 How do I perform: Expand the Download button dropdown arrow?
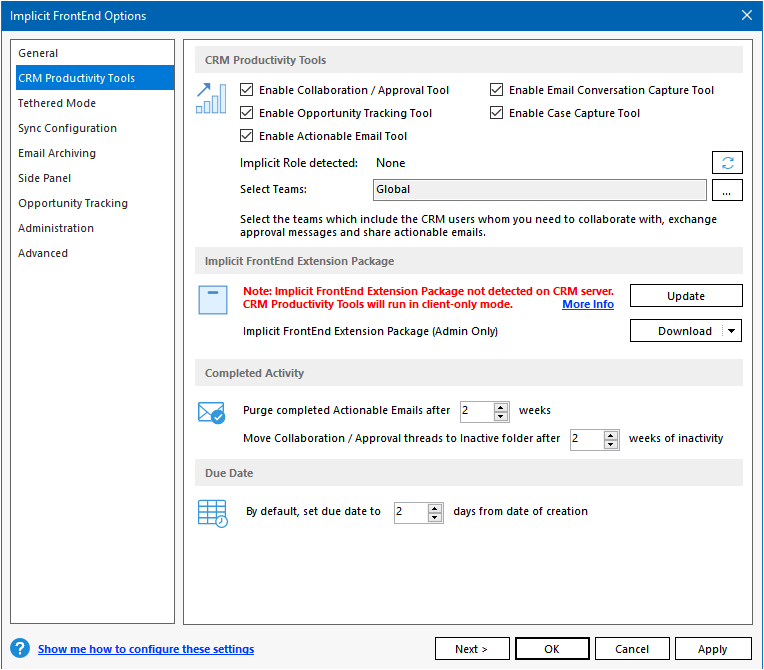[x=731, y=331]
